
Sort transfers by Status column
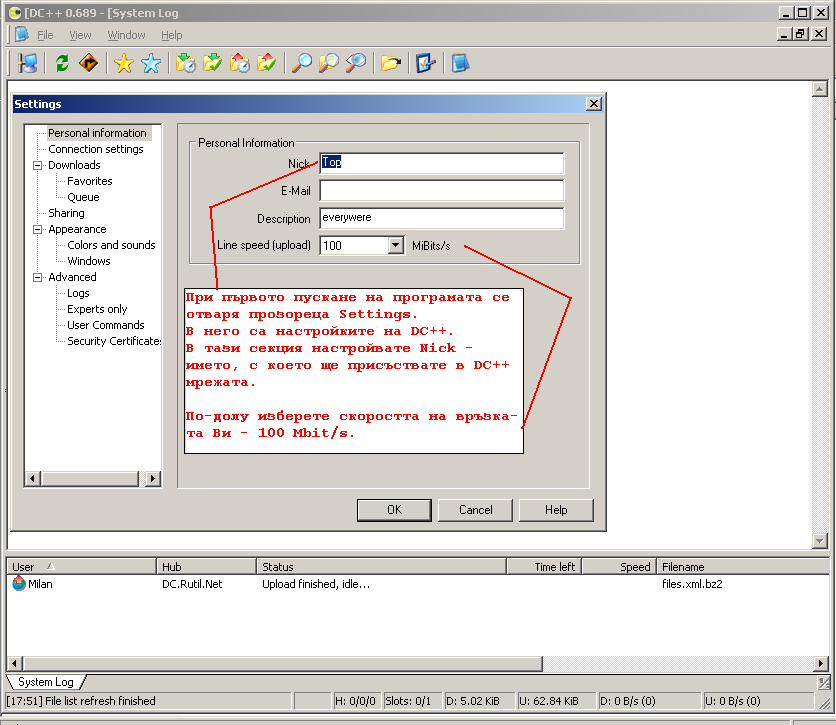pos(381,567)
